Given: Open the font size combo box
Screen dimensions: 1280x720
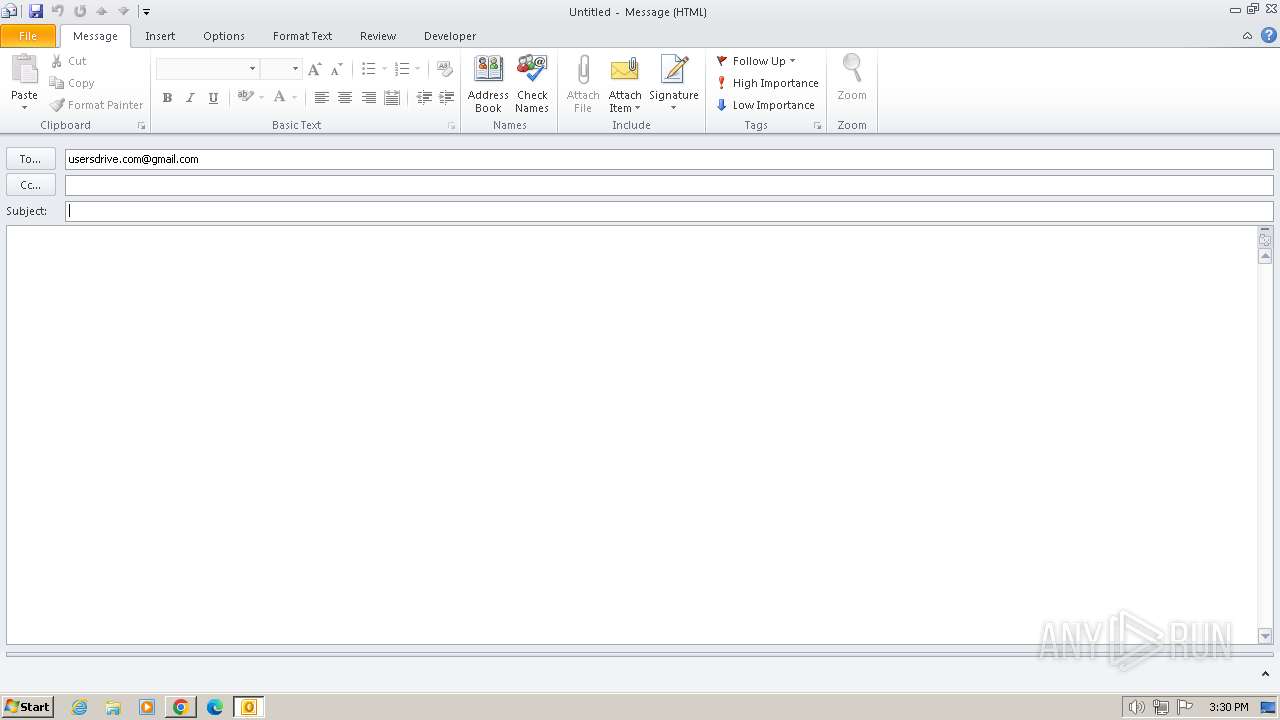Looking at the screenshot, I should point(281,68).
